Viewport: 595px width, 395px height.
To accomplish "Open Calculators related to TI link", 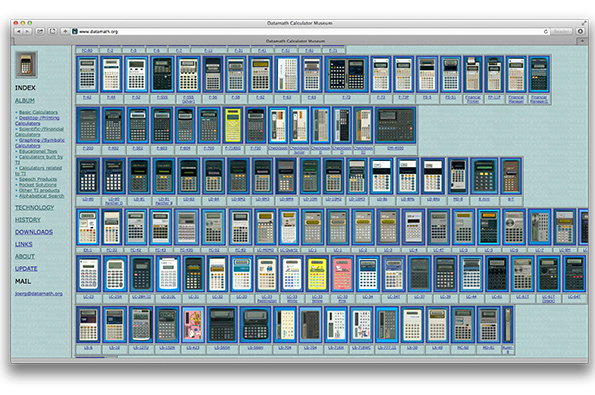I will 38,170.
